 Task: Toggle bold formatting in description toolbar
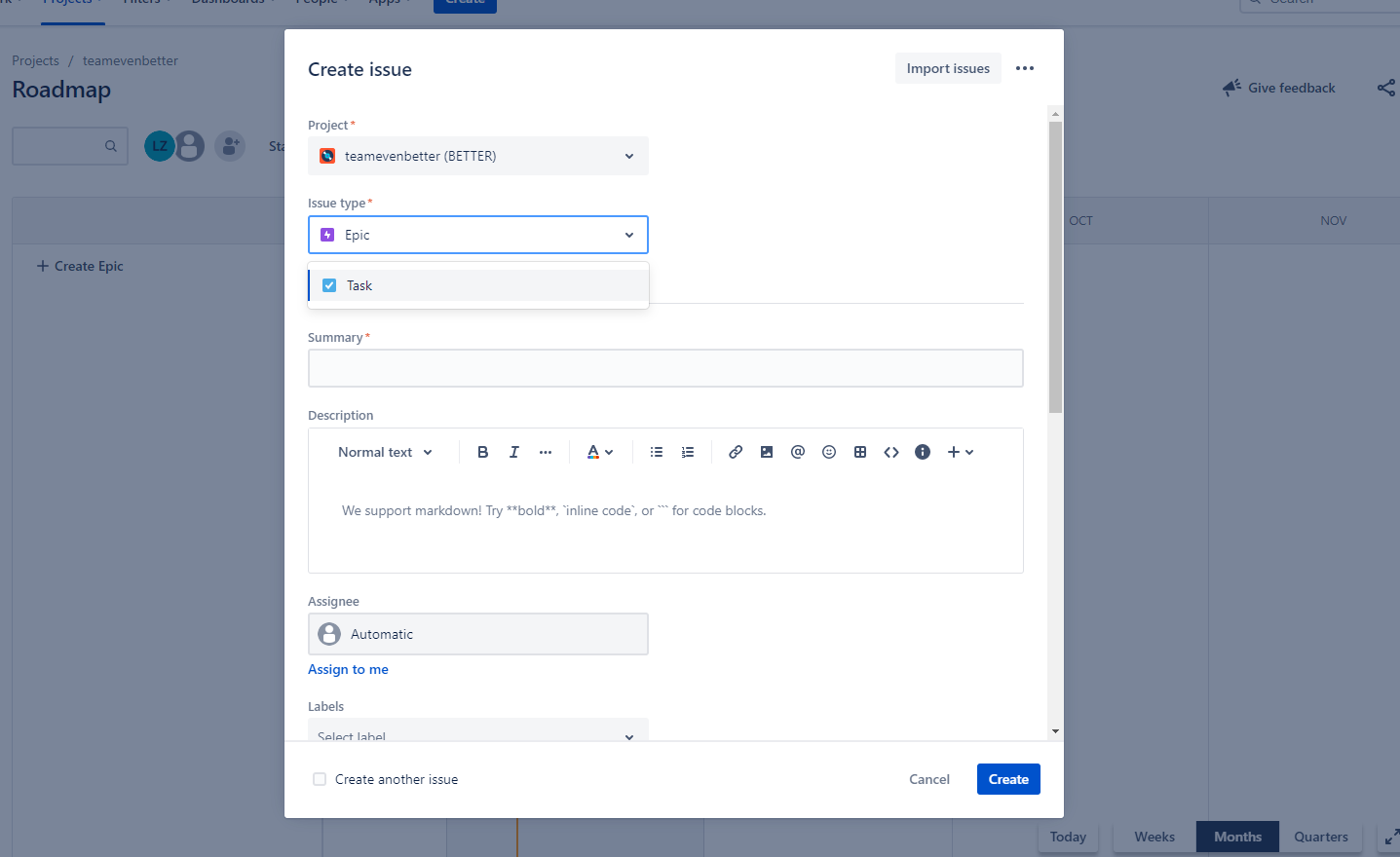[483, 452]
